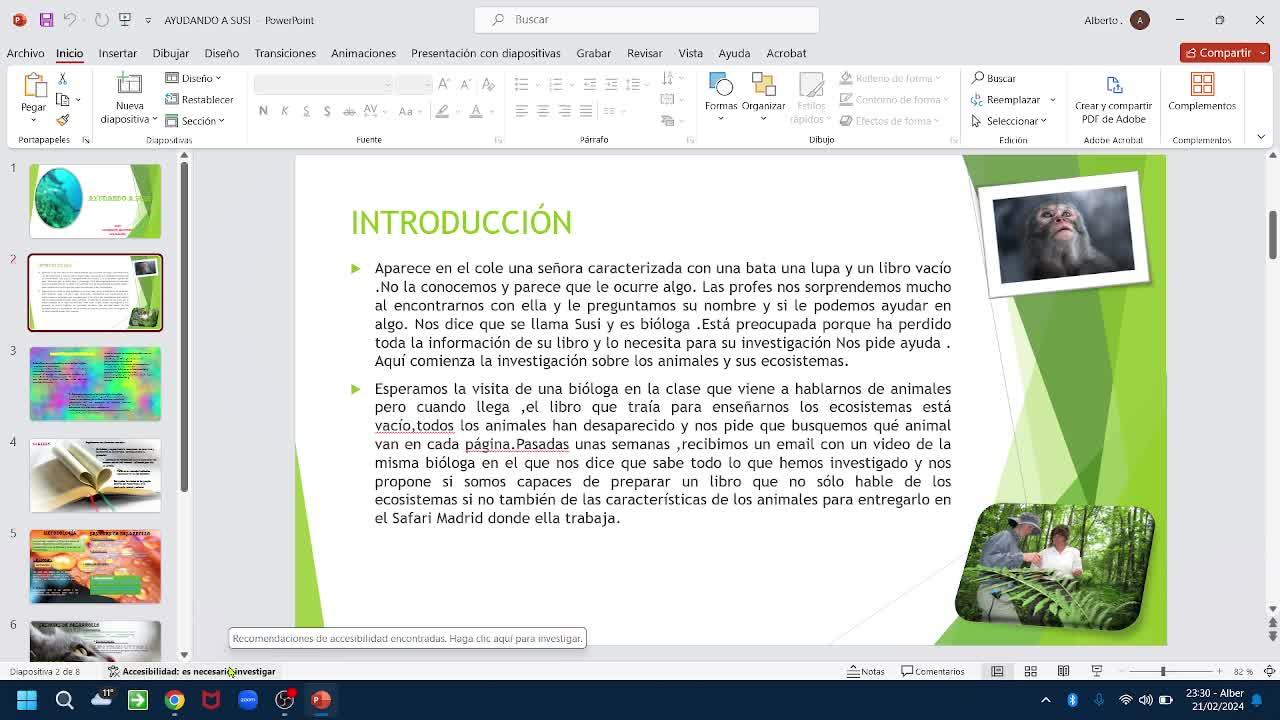Select the Format Painter brush icon
The height and width of the screenshot is (720, 1280).
coord(62,120)
